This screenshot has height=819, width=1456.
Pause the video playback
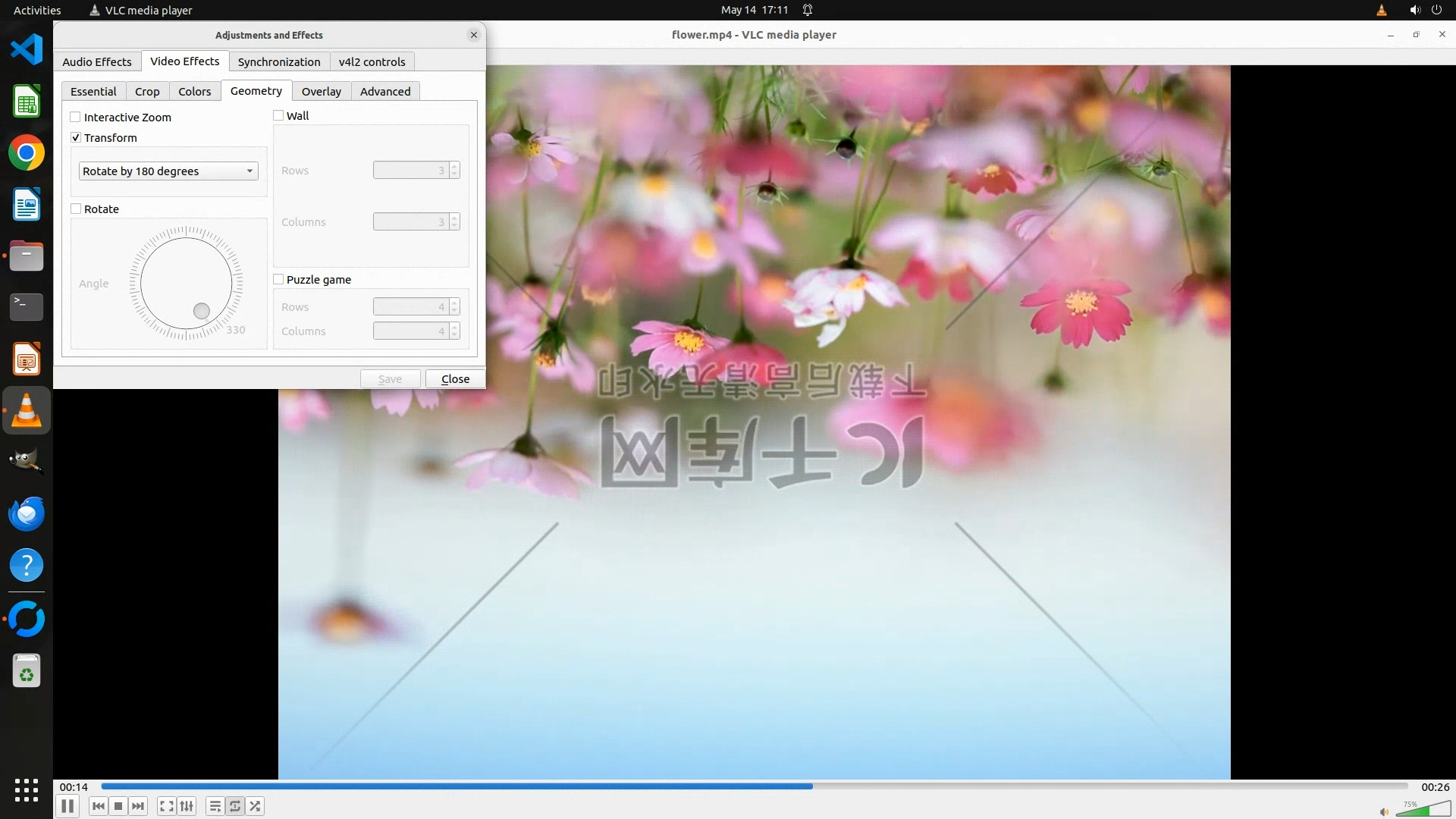(x=67, y=806)
